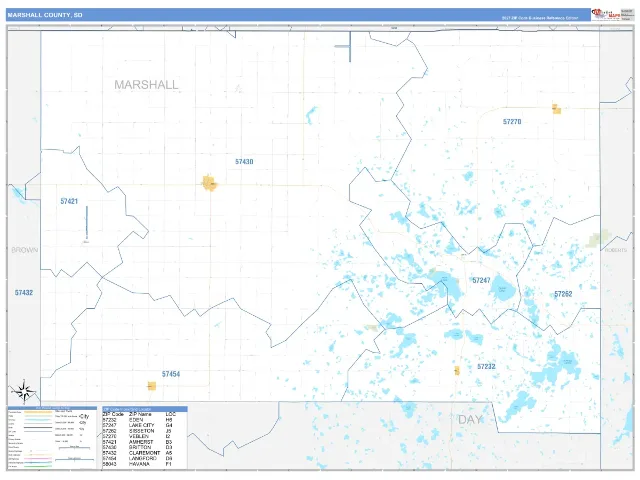Click the 'ROBERTS' neighboring county label

pos(616,250)
